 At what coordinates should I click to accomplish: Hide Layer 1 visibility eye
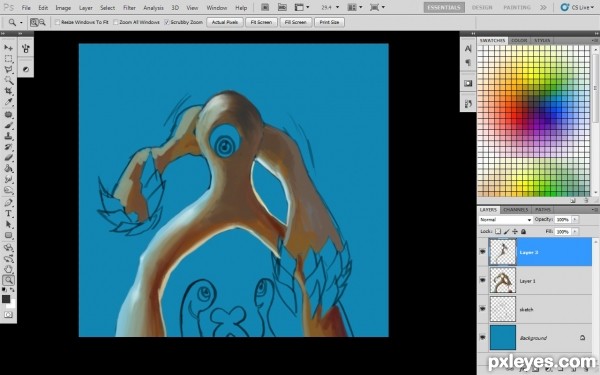[483, 280]
